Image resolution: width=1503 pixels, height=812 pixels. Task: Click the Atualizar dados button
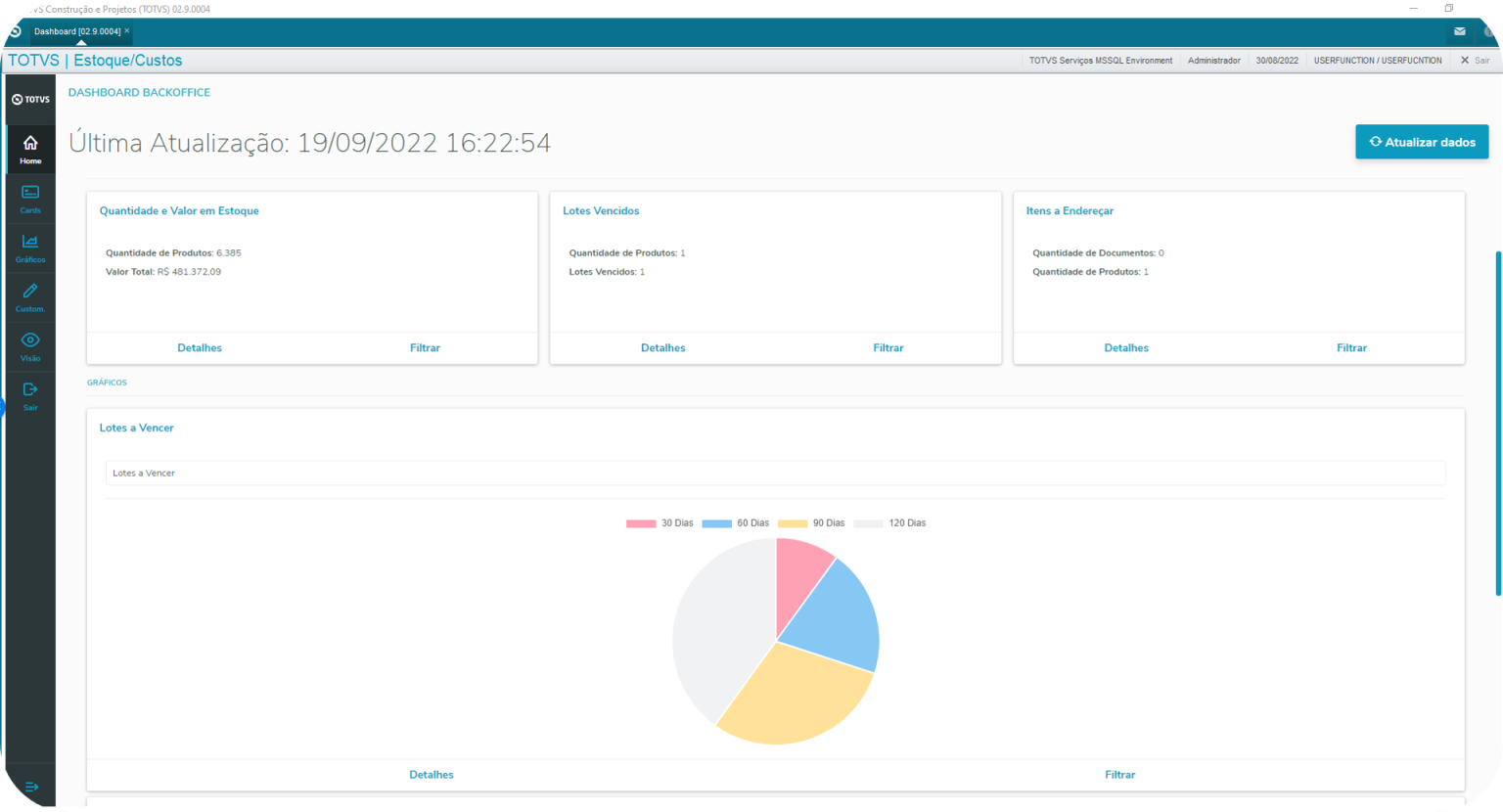click(x=1421, y=142)
